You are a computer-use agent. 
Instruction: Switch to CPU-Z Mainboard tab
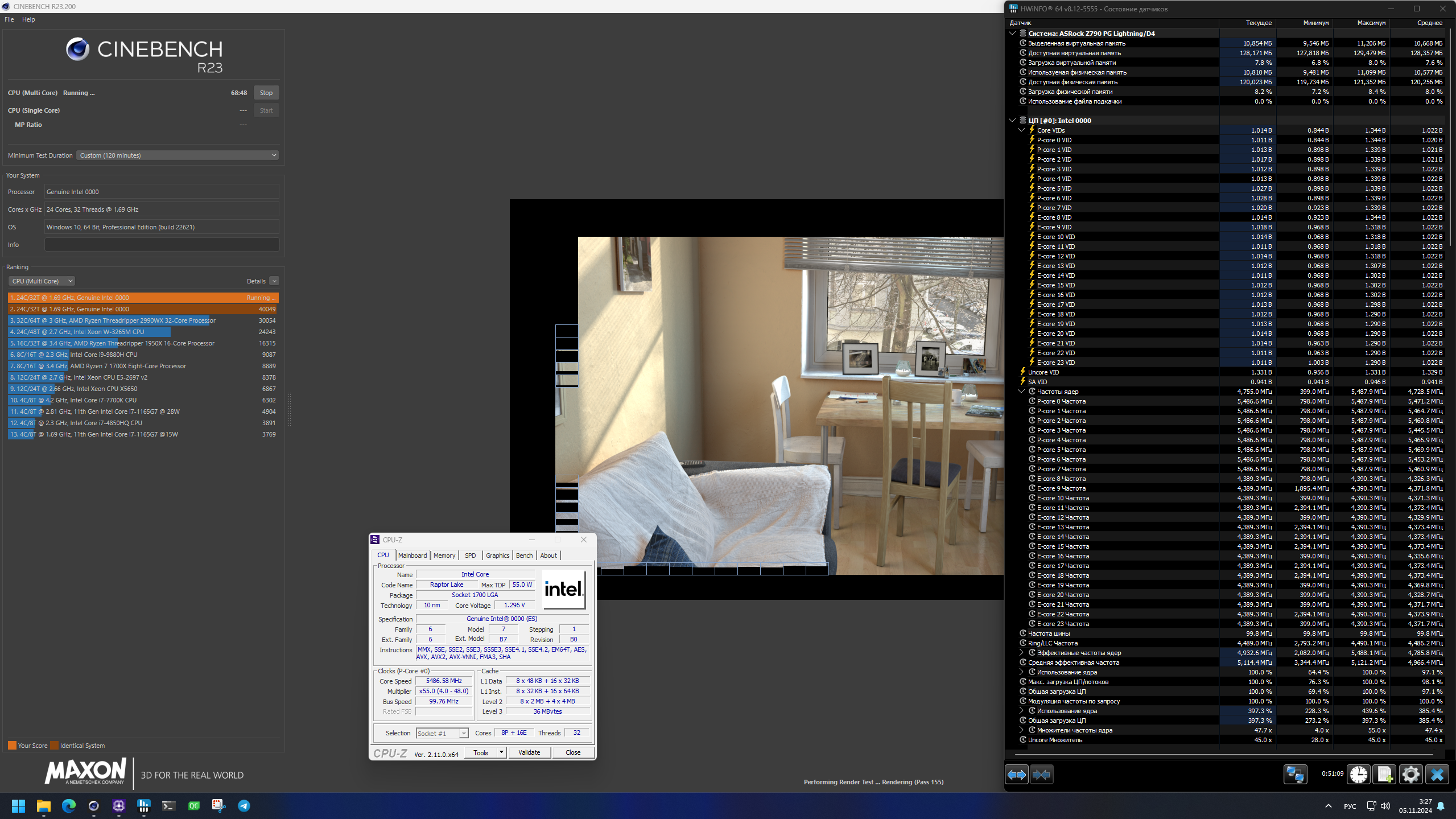(x=412, y=555)
